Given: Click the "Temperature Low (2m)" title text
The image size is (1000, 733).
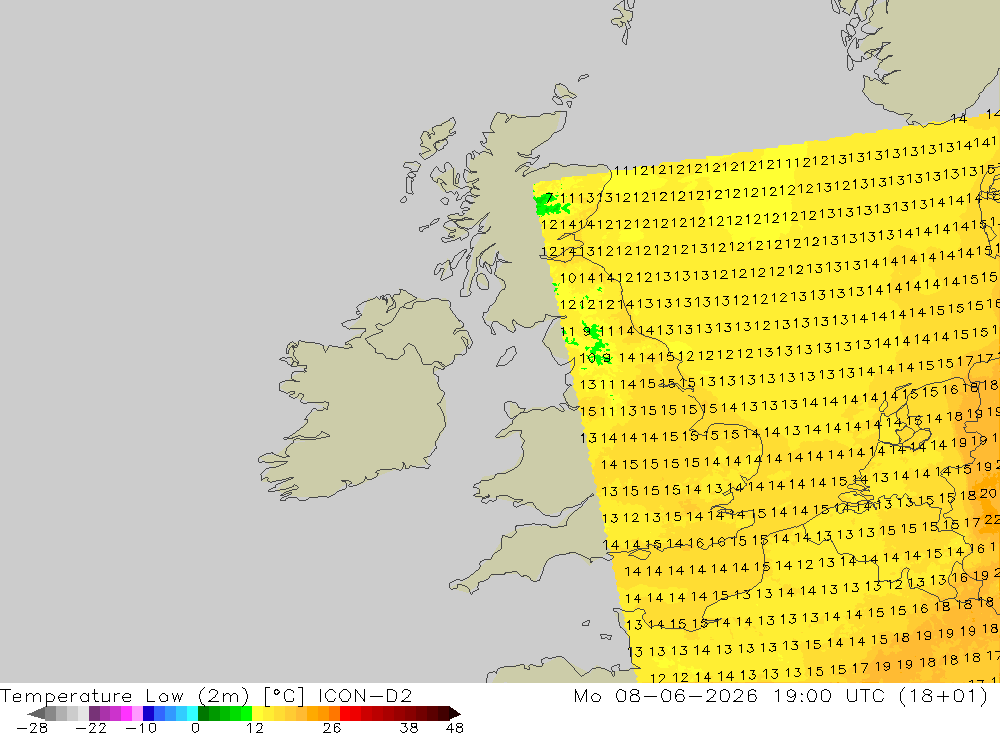Looking at the screenshot, I should point(124,695).
